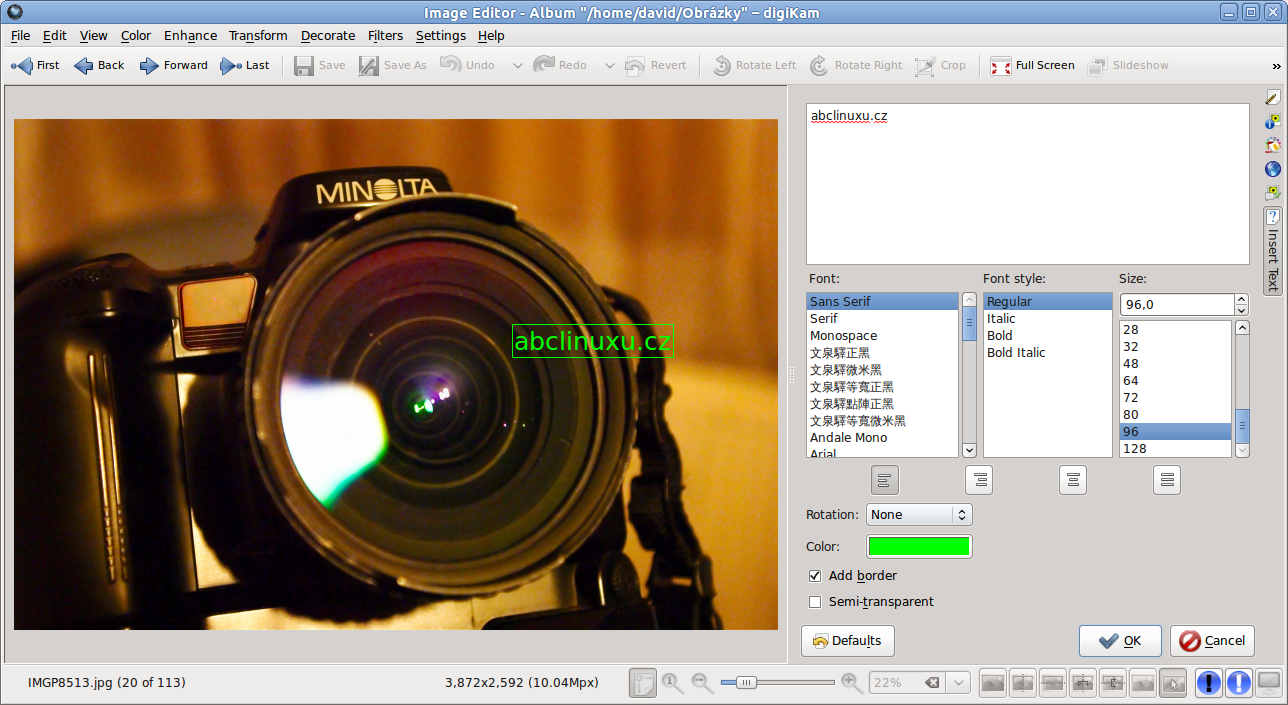Open the Settings menu
This screenshot has width=1288, height=705.
pos(441,35)
